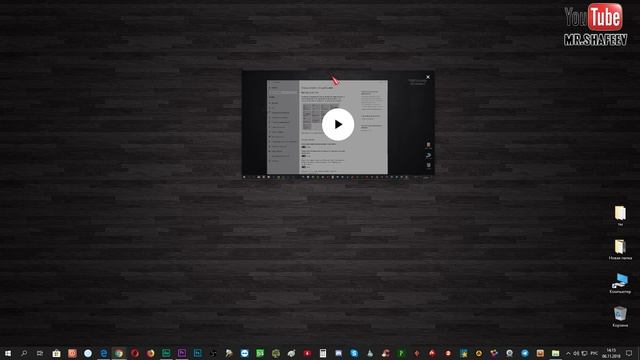Launch Firefox from the taskbar
The image size is (640, 360).
pos(151,353)
